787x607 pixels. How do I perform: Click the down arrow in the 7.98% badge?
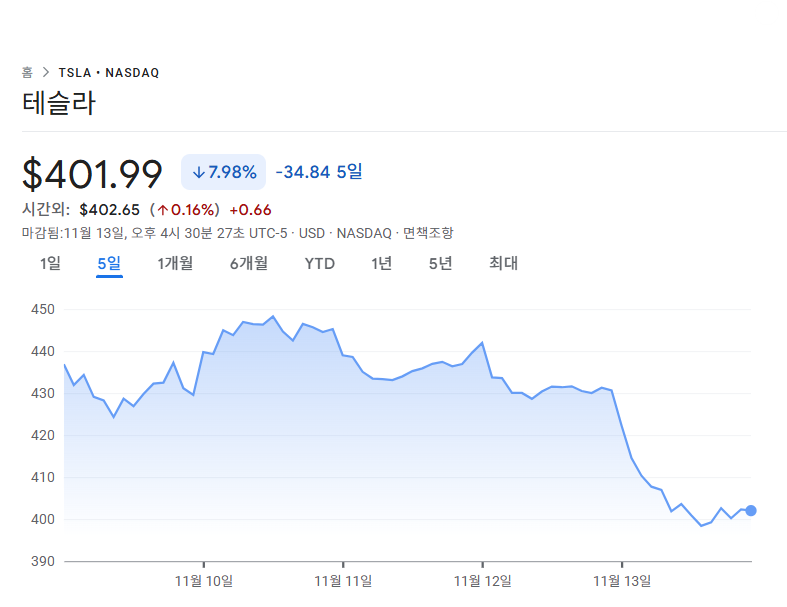pos(198,172)
